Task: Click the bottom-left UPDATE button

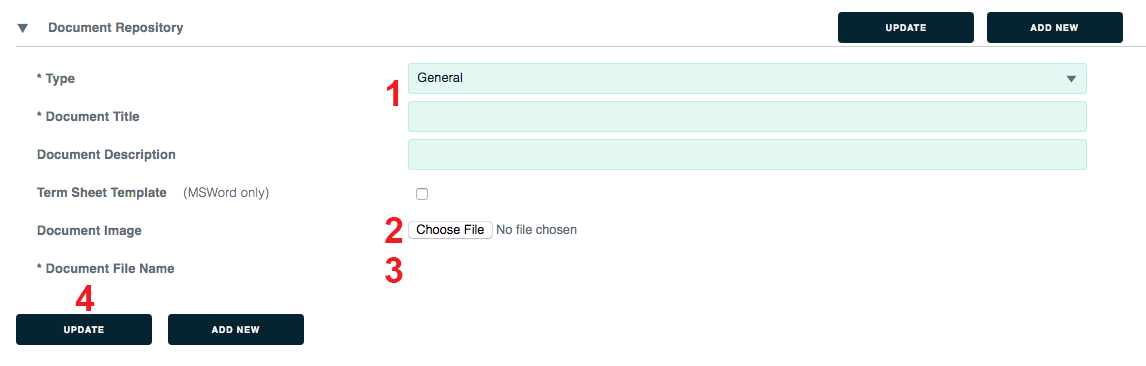Action: point(84,329)
